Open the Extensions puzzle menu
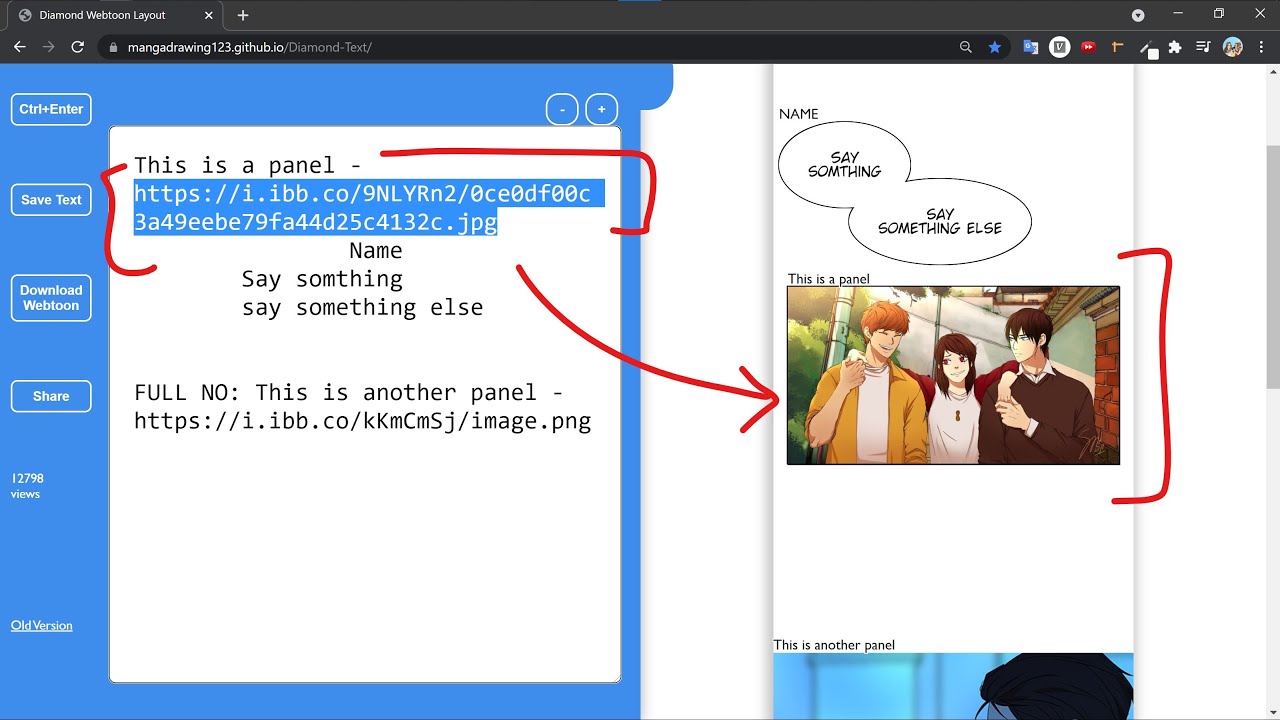The height and width of the screenshot is (720, 1280). pos(1175,47)
